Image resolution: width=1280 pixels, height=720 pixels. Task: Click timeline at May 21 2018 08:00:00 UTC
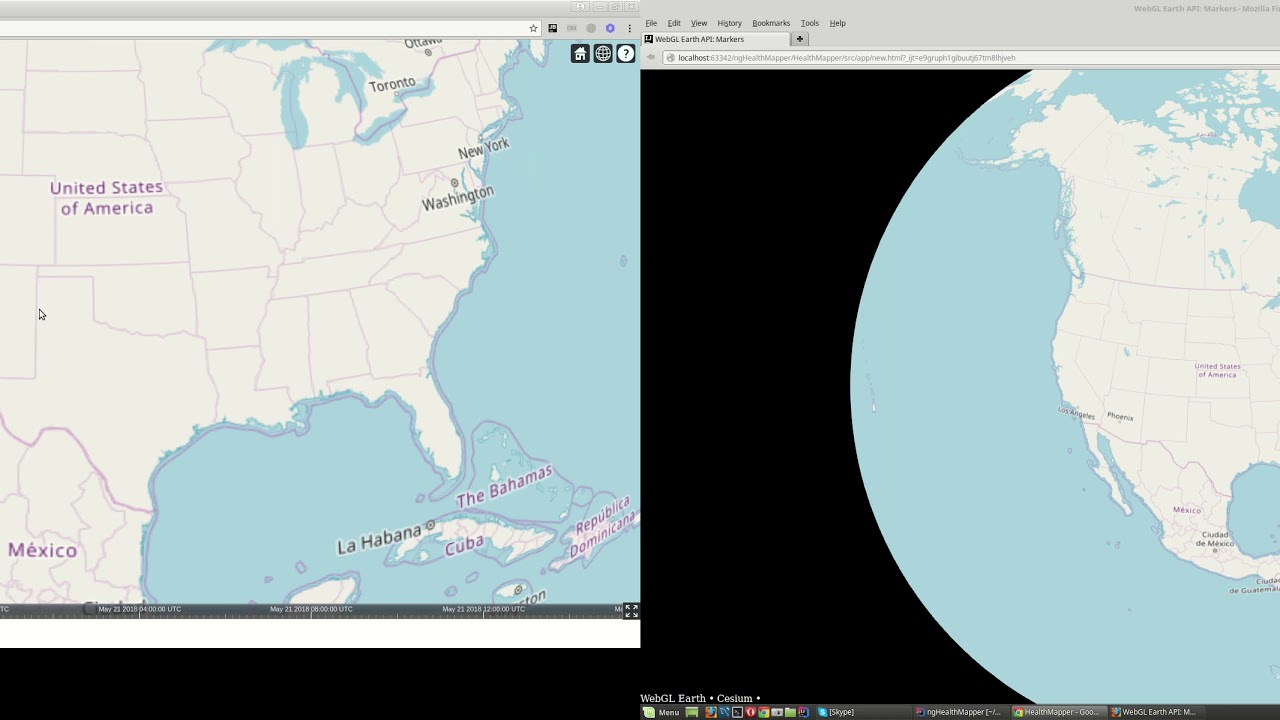tap(311, 609)
